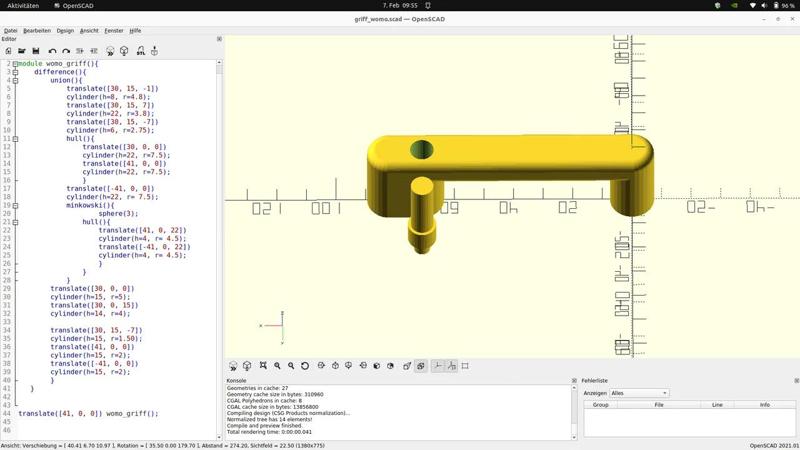Collapse the union() block fold marker
This screenshot has height=450, width=800.
click(15, 81)
